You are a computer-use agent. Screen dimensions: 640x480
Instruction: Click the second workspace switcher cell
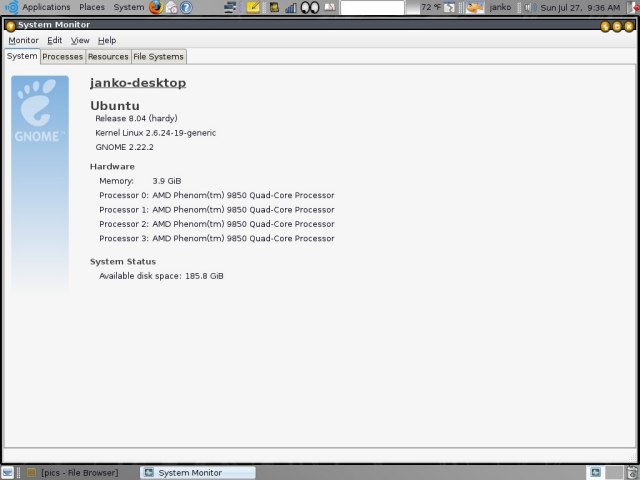[x=614, y=473]
